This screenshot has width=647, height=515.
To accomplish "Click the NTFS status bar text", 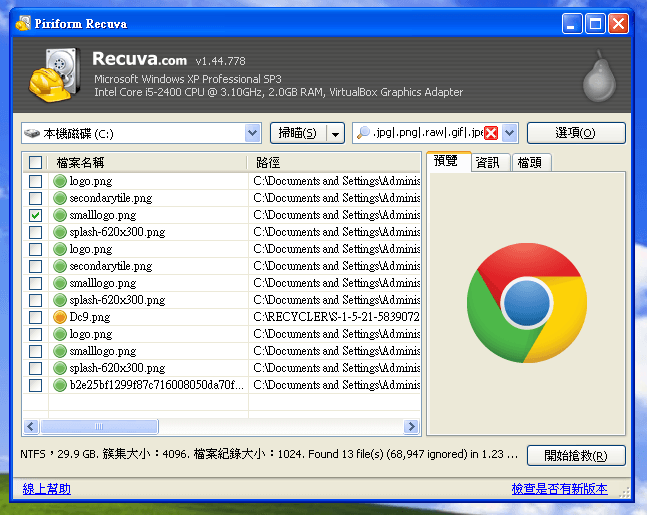I will [x=268, y=454].
